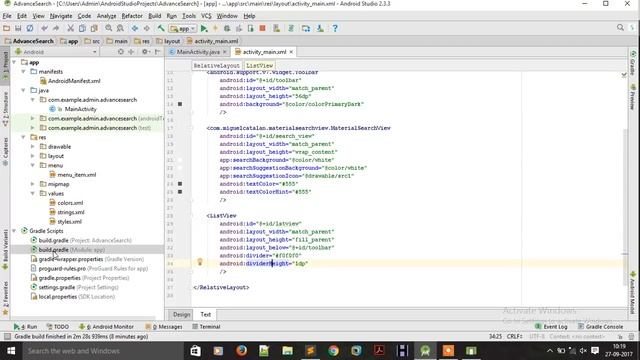This screenshot has height=360, width=640.
Task: Open the Refactor menu
Action: pyautogui.click(x=132, y=16)
